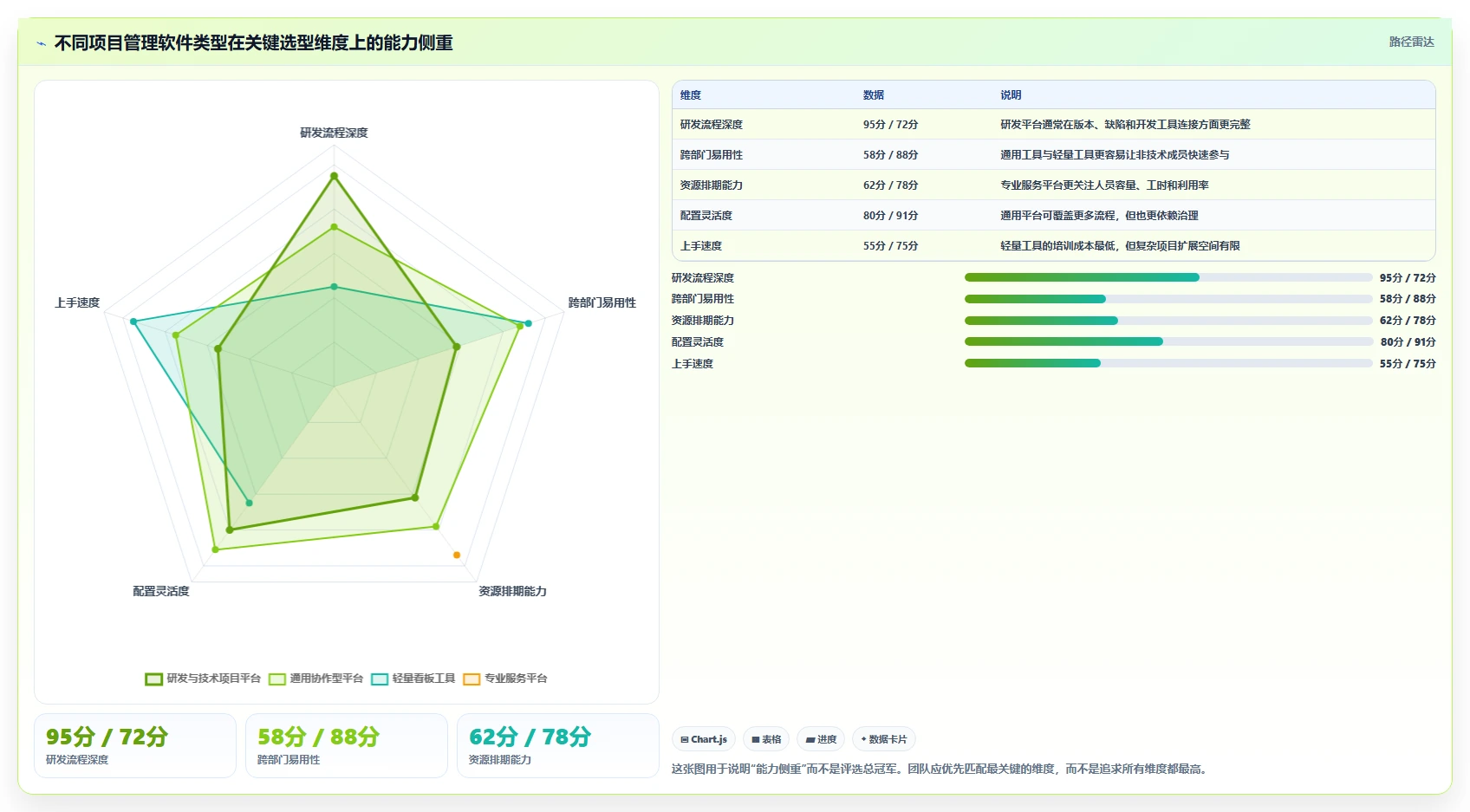Image resolution: width=1470 pixels, height=812 pixels.
Task: Click the 说明 column header
Action: coord(1011,95)
